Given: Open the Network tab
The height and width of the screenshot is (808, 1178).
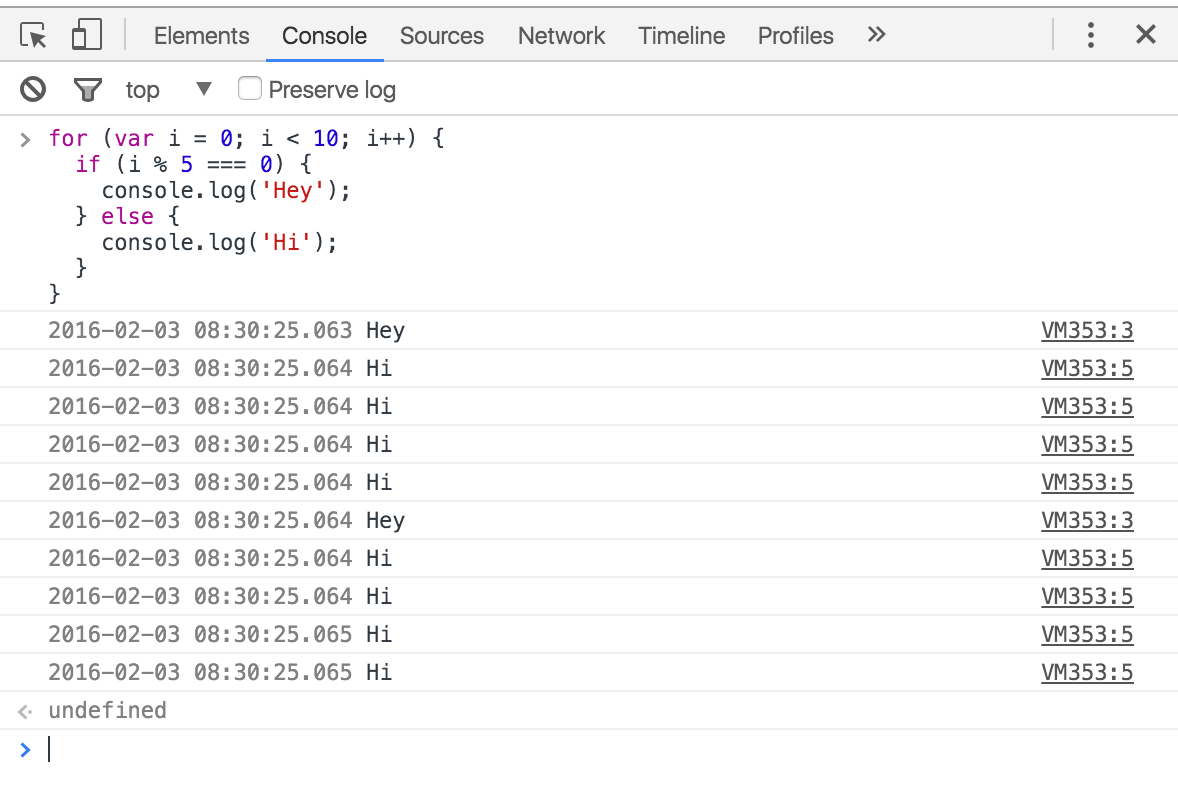Looking at the screenshot, I should pyautogui.click(x=561, y=36).
